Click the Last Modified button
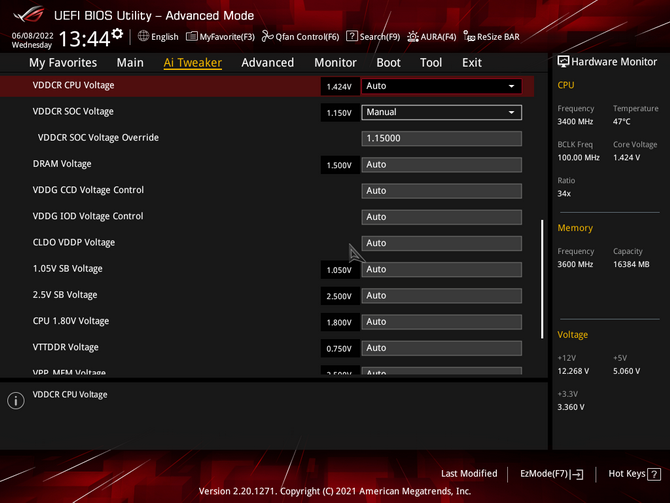 click(468, 474)
